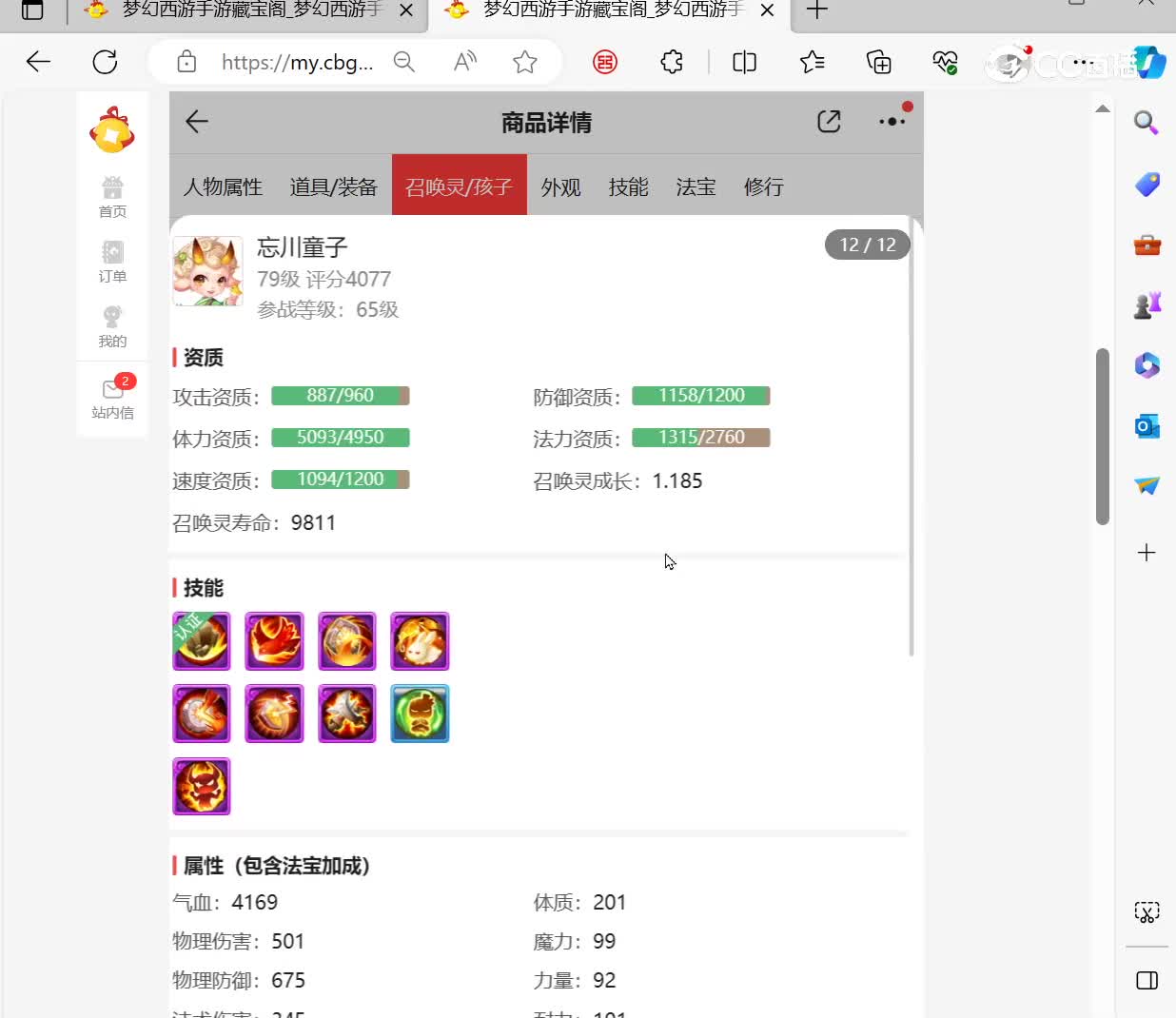Open 站内信 messages in sidebar

tap(112, 398)
